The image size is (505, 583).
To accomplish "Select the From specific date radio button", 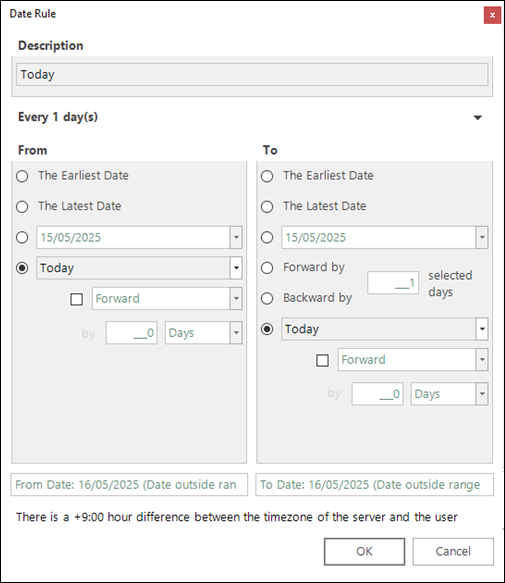I will point(22,237).
